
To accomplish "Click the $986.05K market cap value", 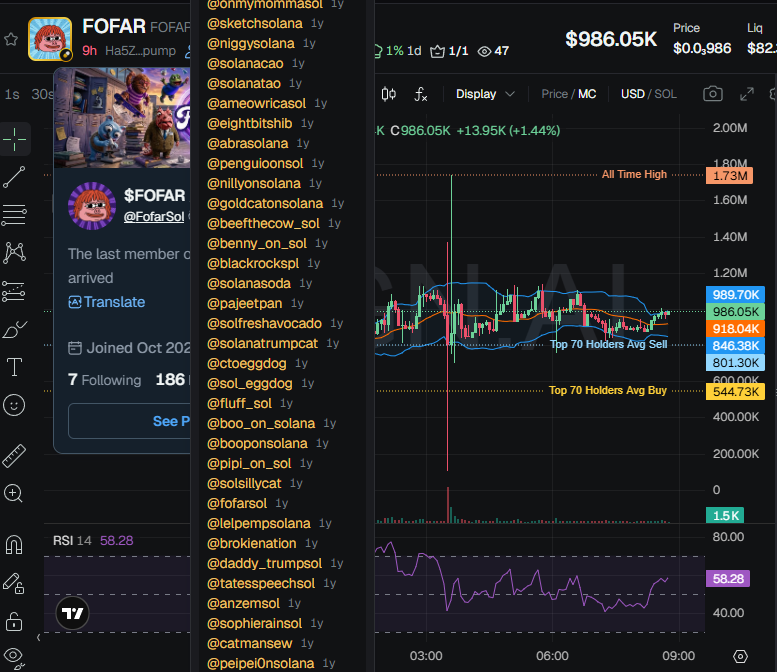I will coord(610,39).
